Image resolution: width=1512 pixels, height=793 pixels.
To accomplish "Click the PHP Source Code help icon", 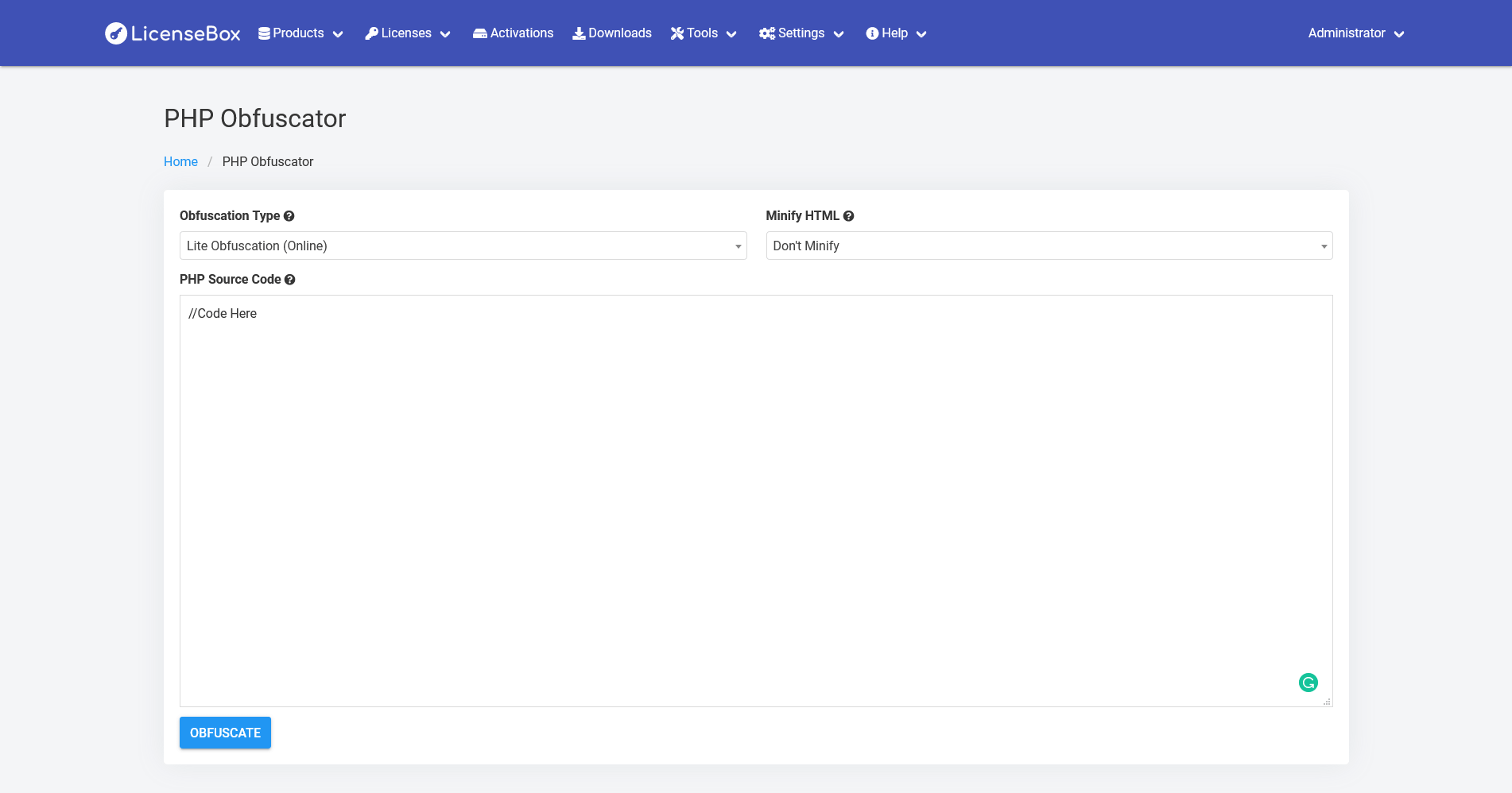I will tap(290, 280).
